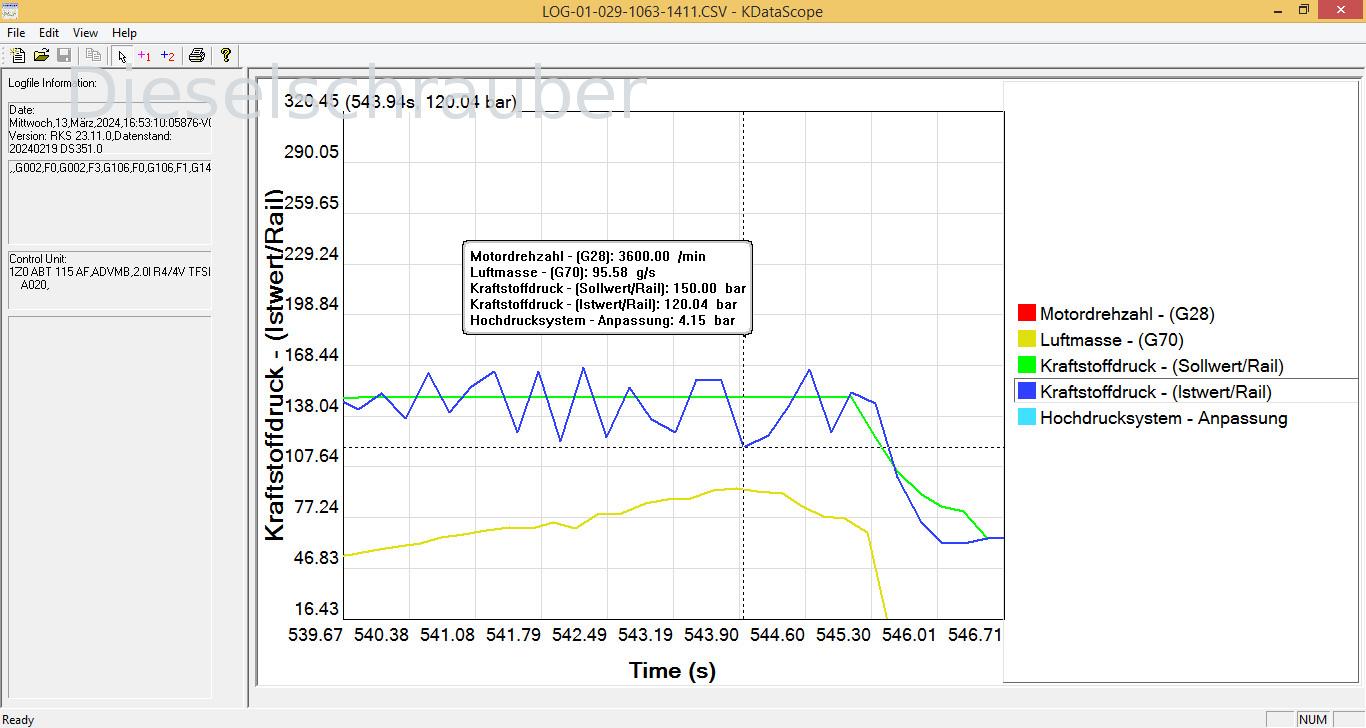
Task: Click the New document toolbar icon
Action: (x=18, y=56)
